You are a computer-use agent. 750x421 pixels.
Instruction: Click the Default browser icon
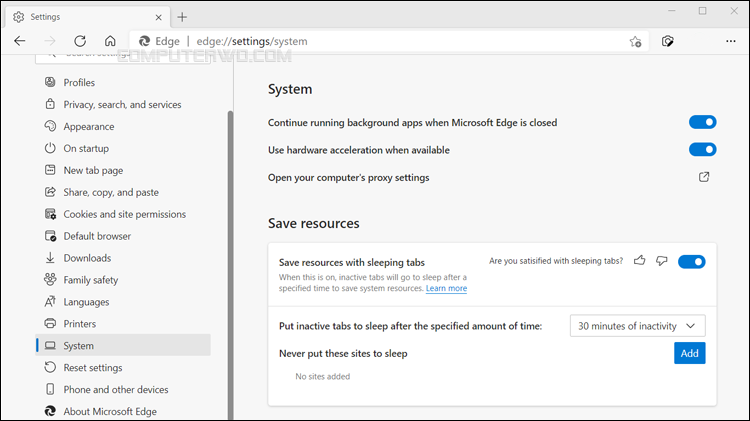[50, 236]
